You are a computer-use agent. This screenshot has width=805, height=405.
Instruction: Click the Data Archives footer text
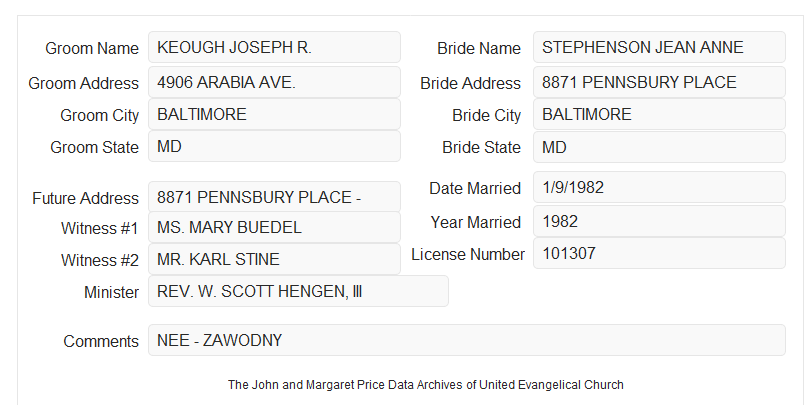point(426,385)
